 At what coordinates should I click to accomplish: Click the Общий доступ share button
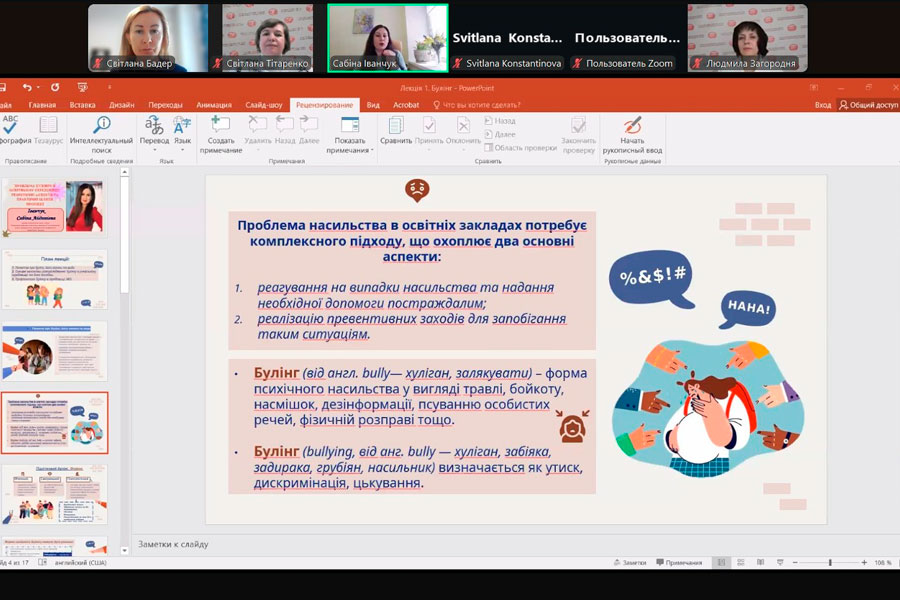point(868,104)
